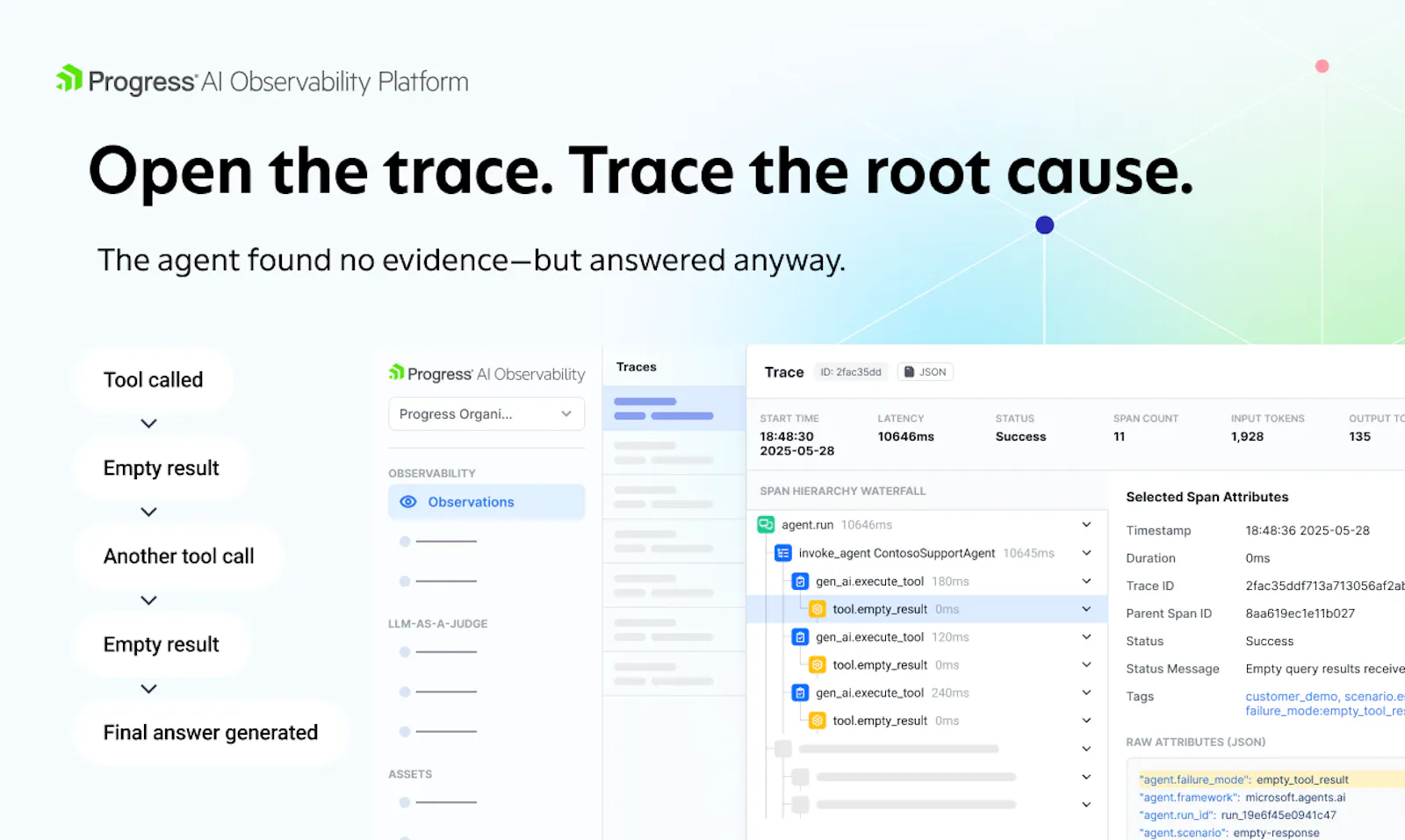Click the icon of the 120ms gen_ai.execute_tool span
Image resolution: width=1405 pixels, height=840 pixels.
coord(800,637)
